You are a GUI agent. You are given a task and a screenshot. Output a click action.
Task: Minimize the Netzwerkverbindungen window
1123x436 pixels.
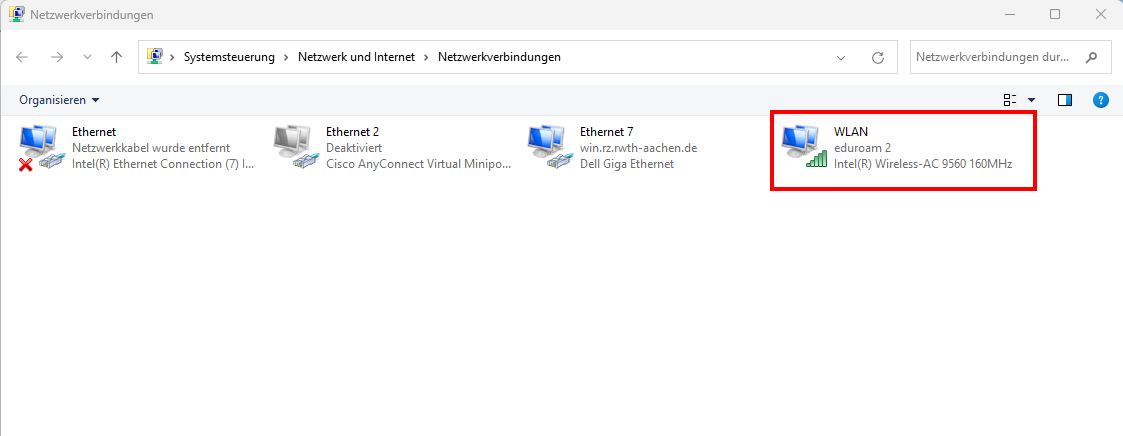click(1010, 14)
